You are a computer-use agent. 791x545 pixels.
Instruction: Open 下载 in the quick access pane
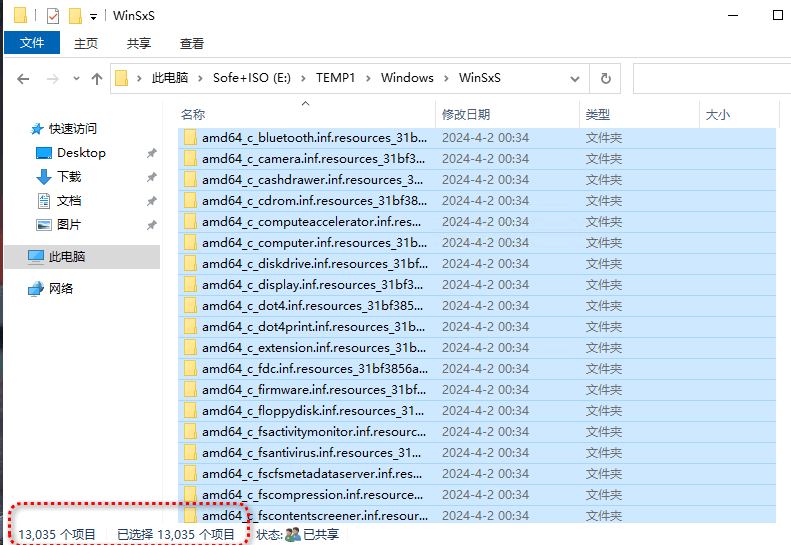coord(69,177)
